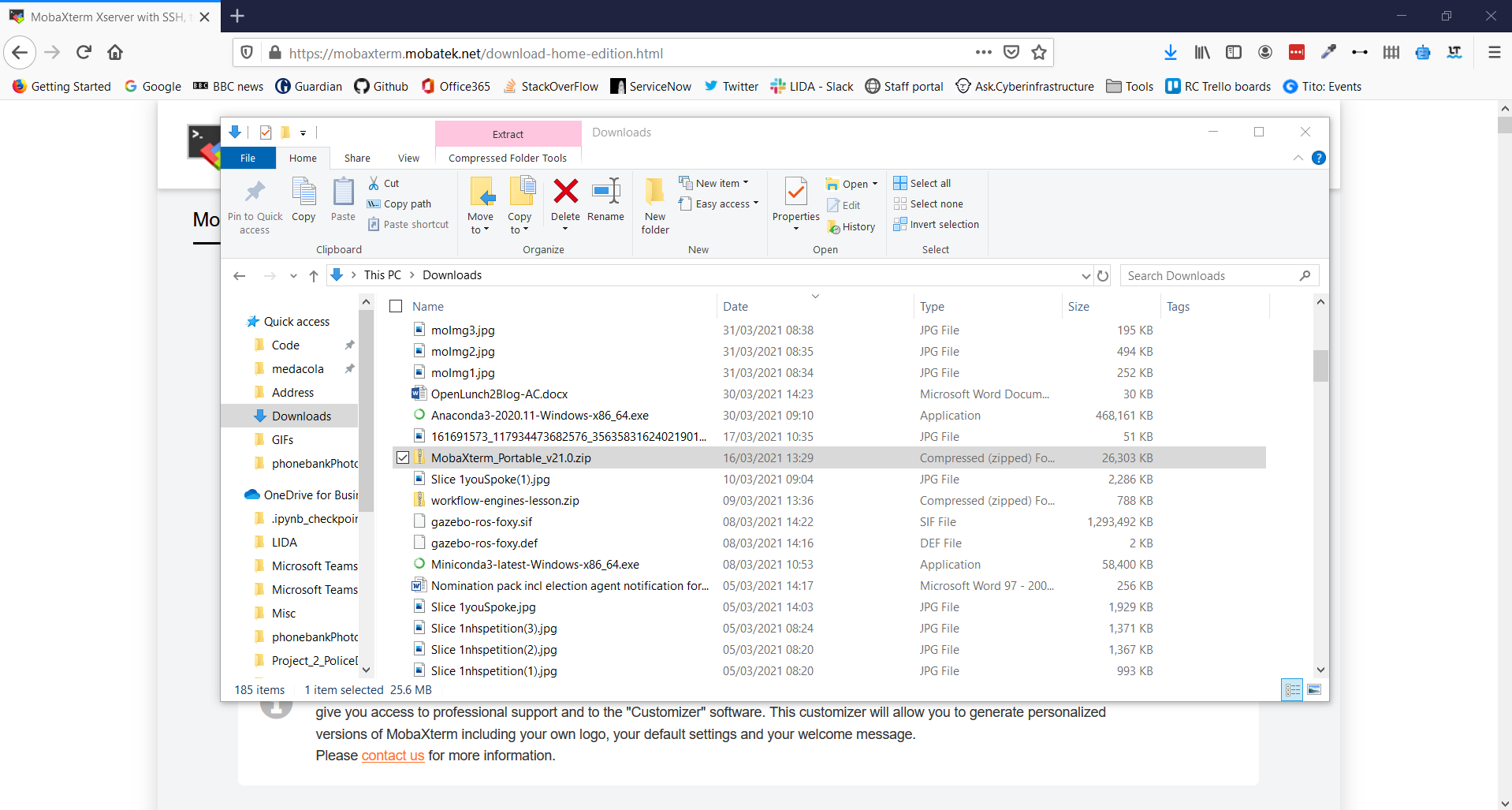Click the red Delete icon
Viewport: 1512px width, 810px height.
(x=565, y=191)
